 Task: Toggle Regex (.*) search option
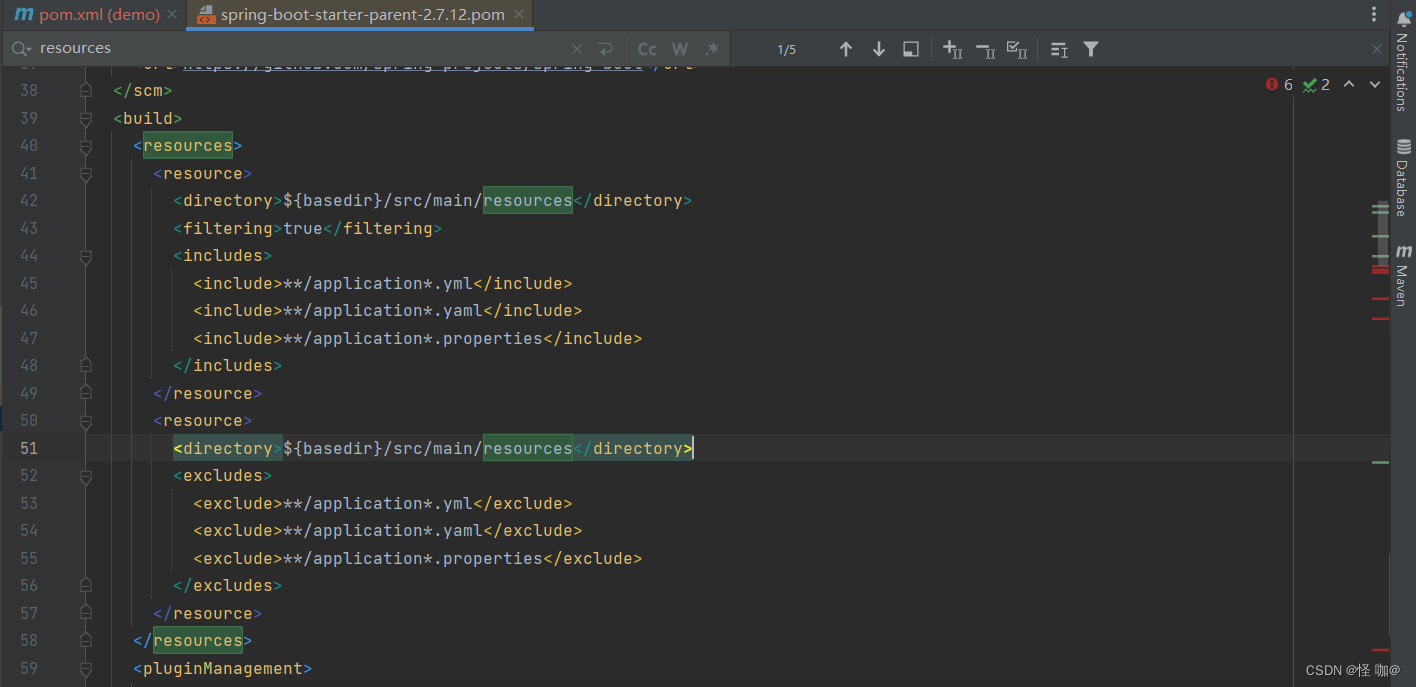pos(711,49)
